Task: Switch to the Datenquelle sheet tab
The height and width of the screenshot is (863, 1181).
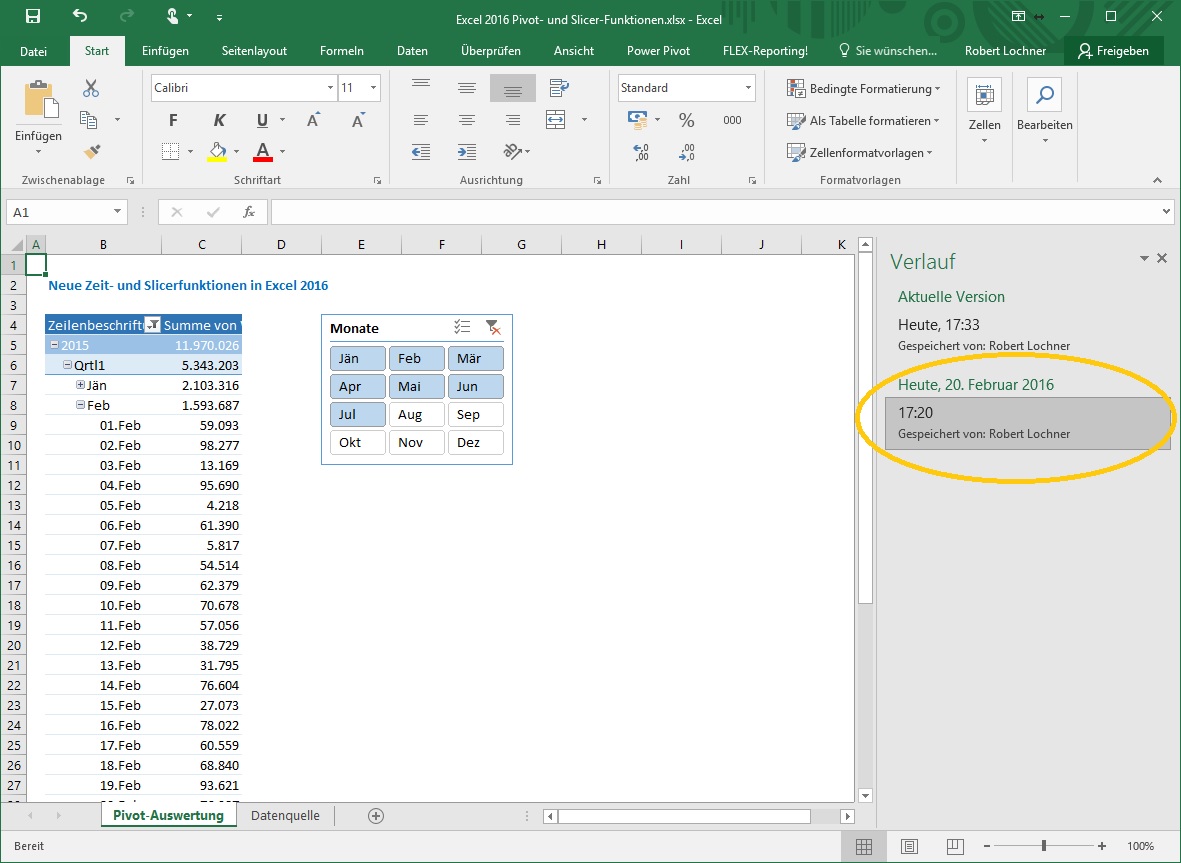Action: (x=285, y=816)
